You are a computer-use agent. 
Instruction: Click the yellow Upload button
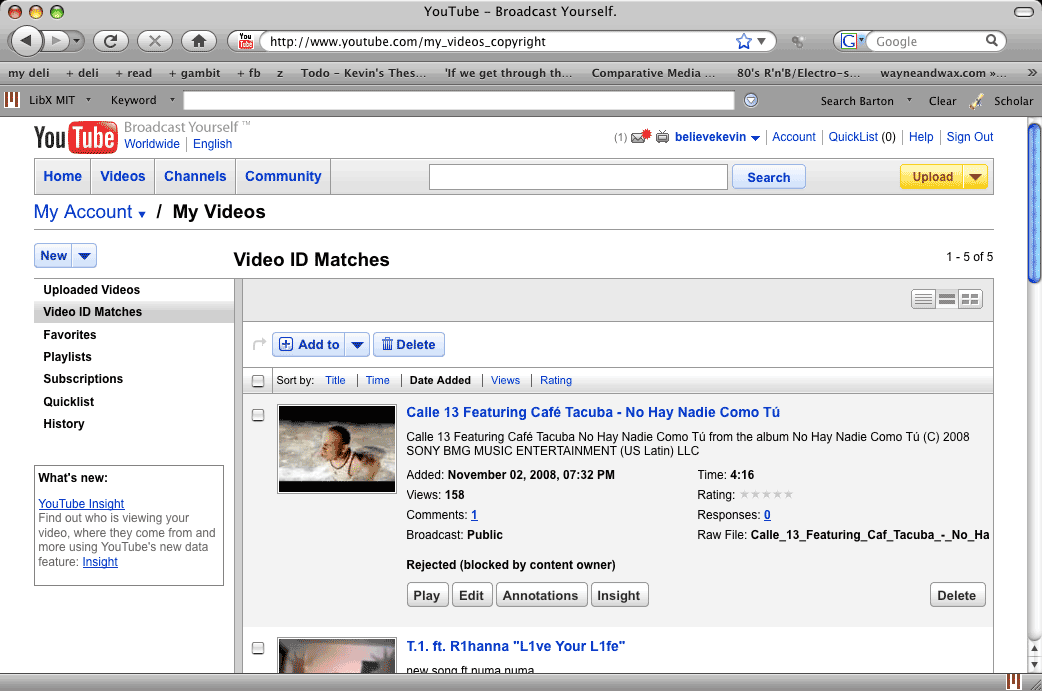pyautogui.click(x=932, y=177)
